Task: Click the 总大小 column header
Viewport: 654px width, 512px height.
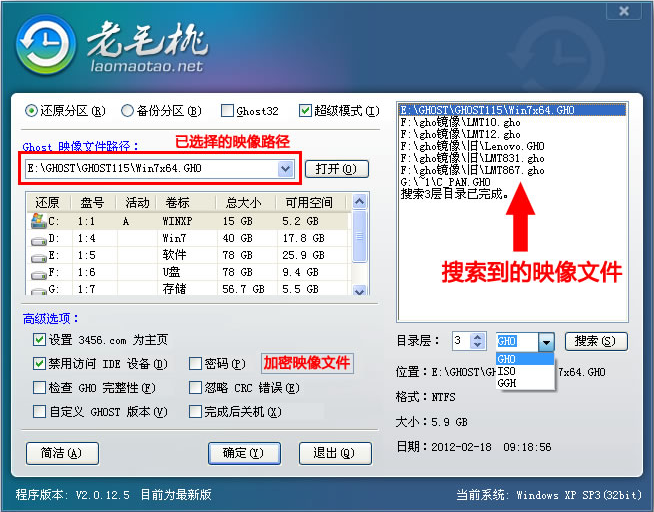Action: tap(246, 203)
